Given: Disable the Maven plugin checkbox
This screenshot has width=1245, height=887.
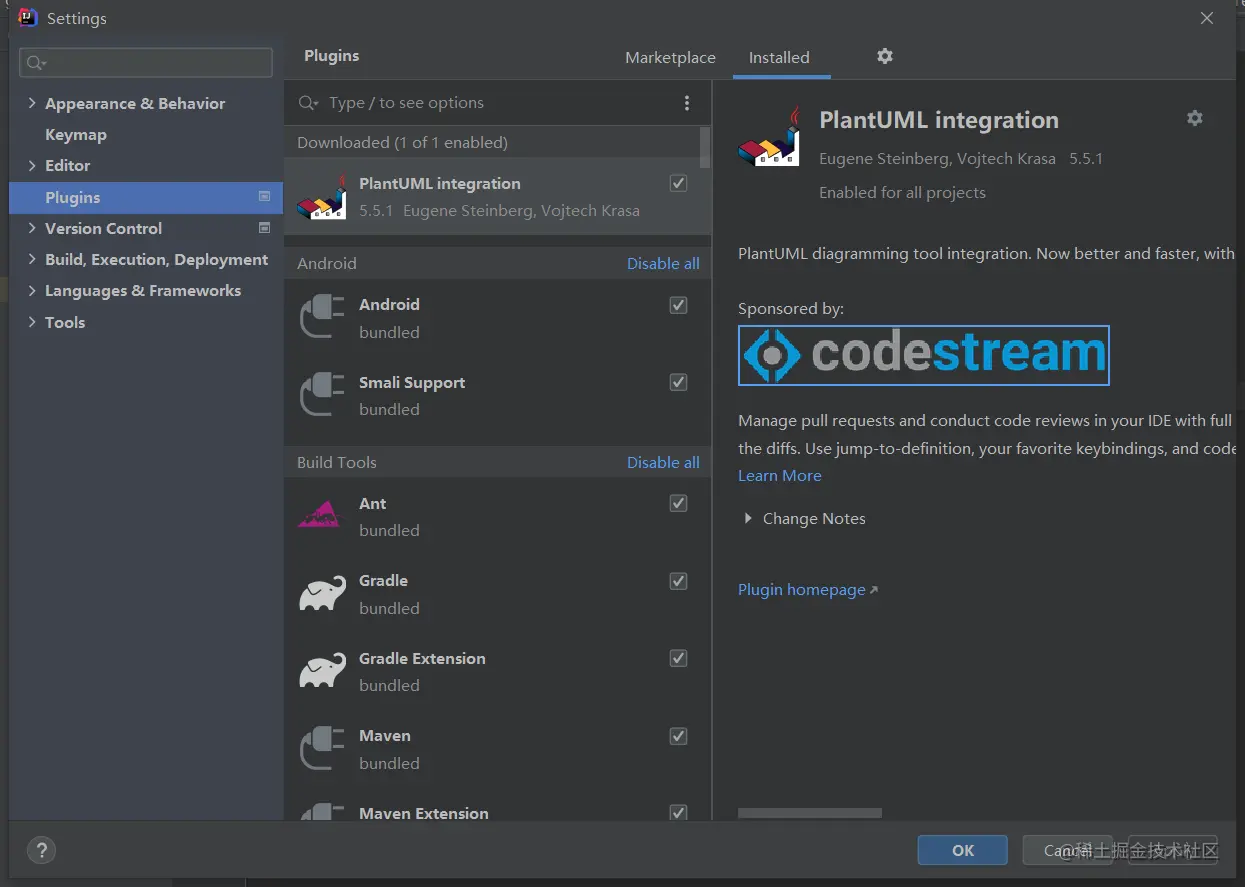Looking at the screenshot, I should (x=678, y=736).
